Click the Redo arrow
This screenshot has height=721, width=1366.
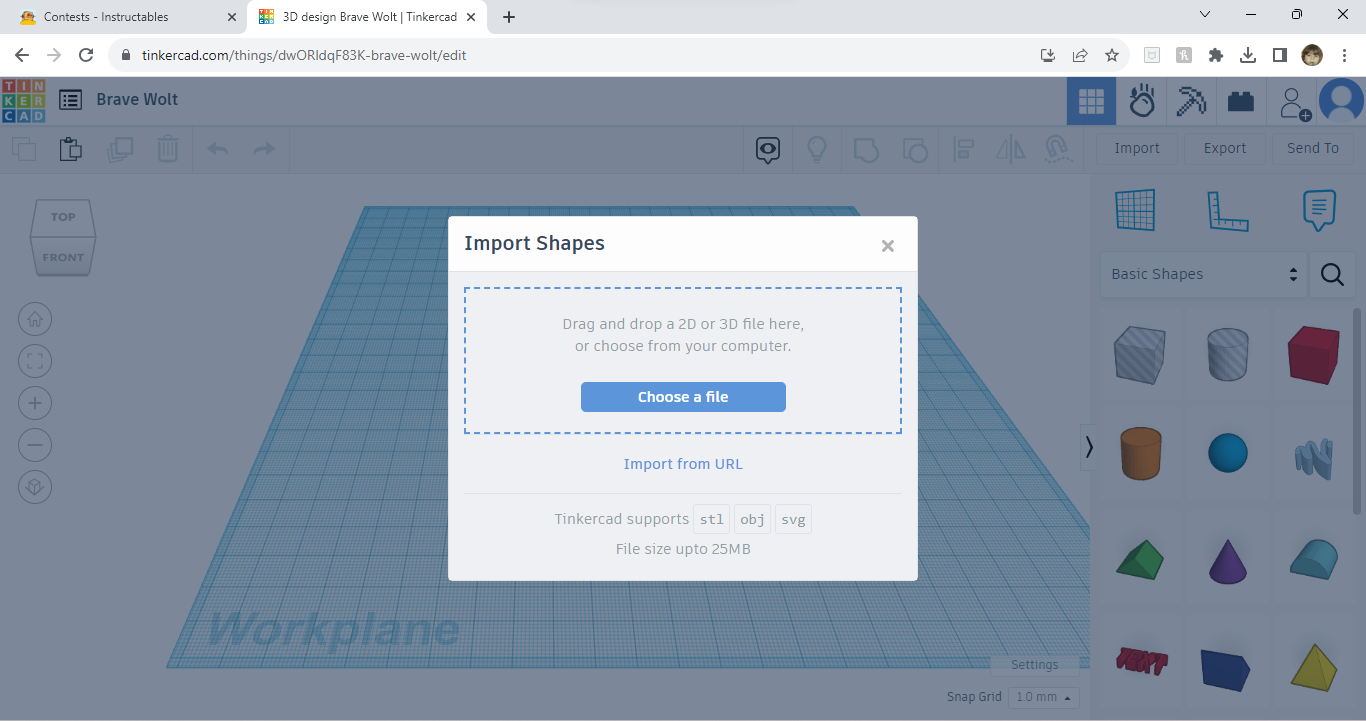[x=264, y=150]
